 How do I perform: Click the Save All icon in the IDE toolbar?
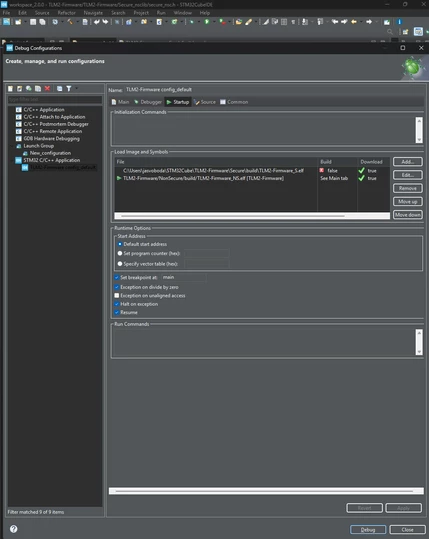click(42, 22)
